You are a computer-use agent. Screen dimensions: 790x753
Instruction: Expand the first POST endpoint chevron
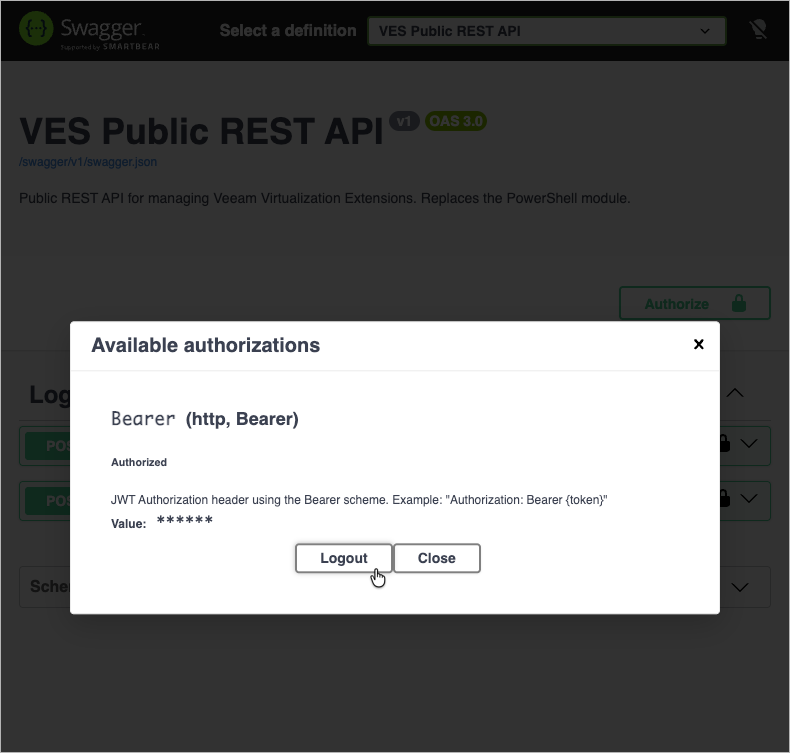749,443
